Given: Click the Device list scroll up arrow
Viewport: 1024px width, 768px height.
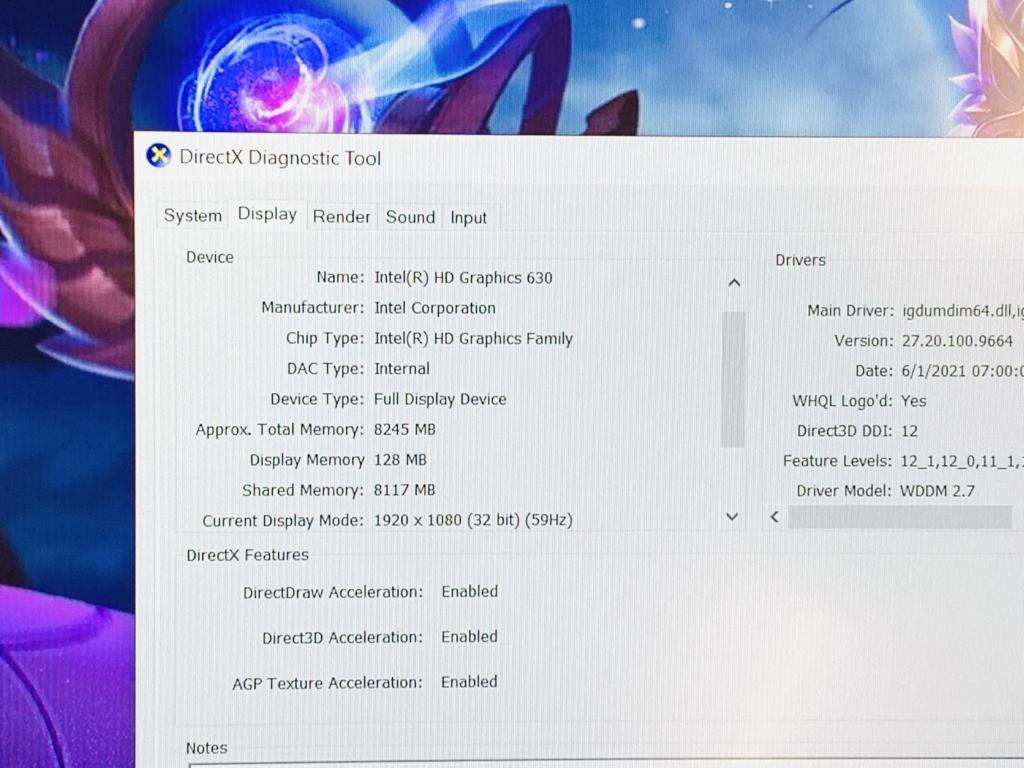Looking at the screenshot, I should click(x=734, y=283).
